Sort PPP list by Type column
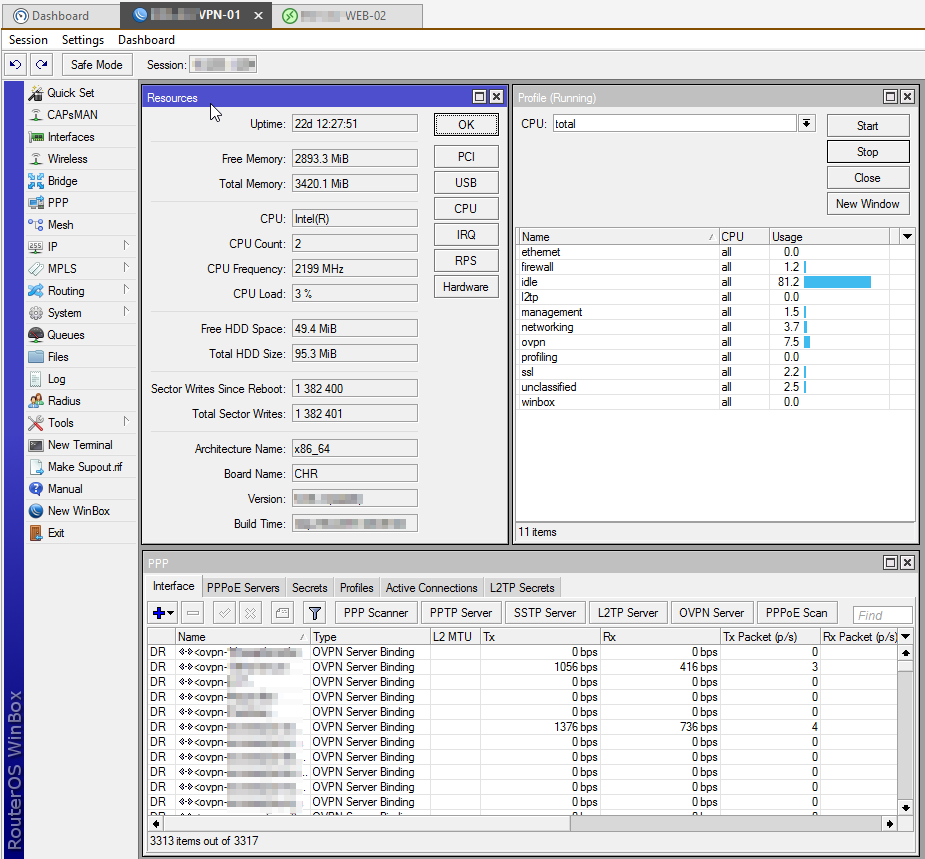The height and width of the screenshot is (859, 925). coord(370,637)
